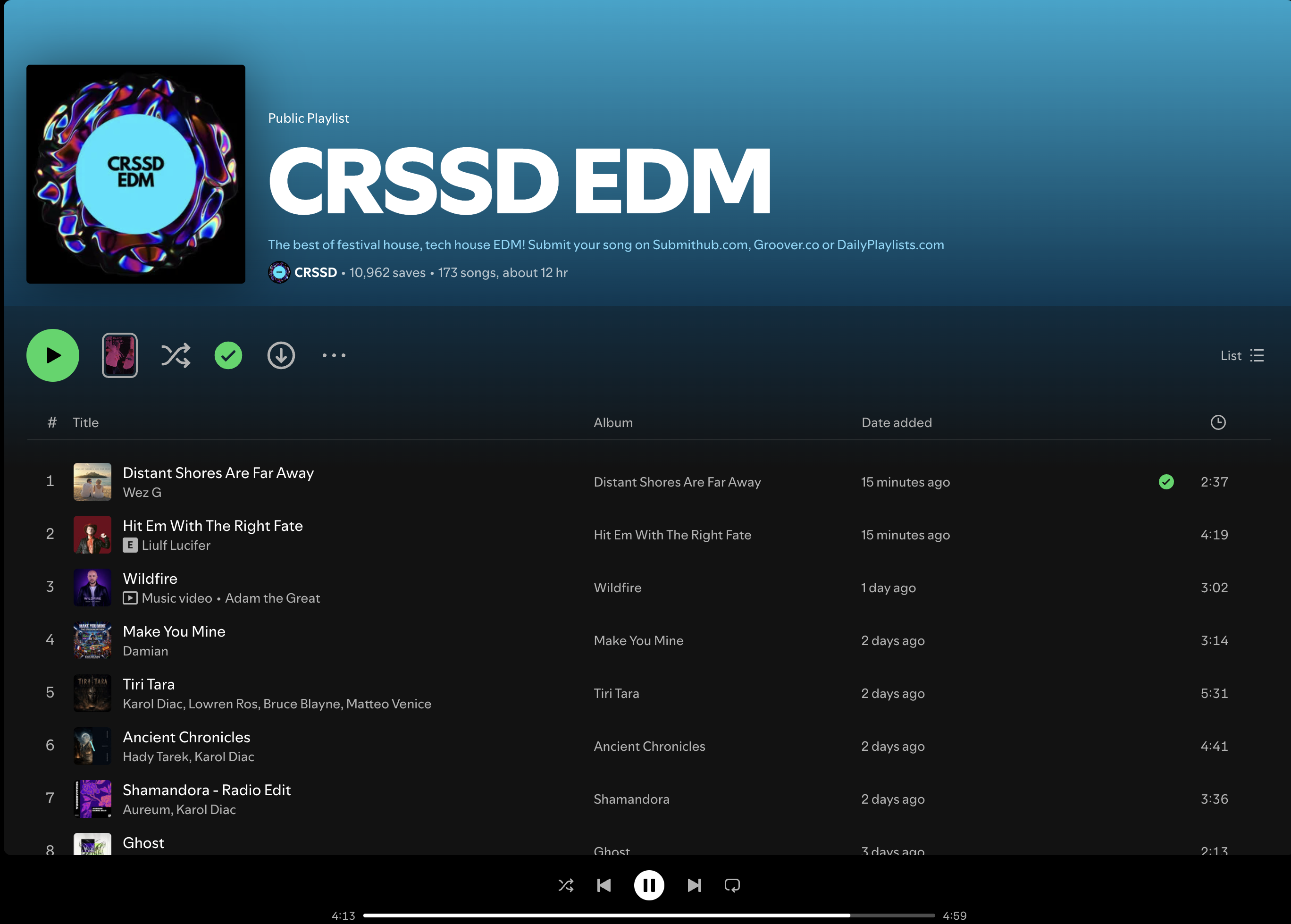This screenshot has width=1291, height=924.
Task: Open song Distant Shores Are Far Away title
Action: [218, 473]
